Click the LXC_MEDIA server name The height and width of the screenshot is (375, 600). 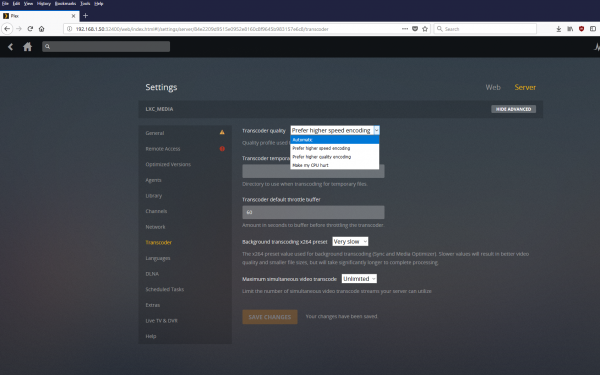pyautogui.click(x=159, y=109)
